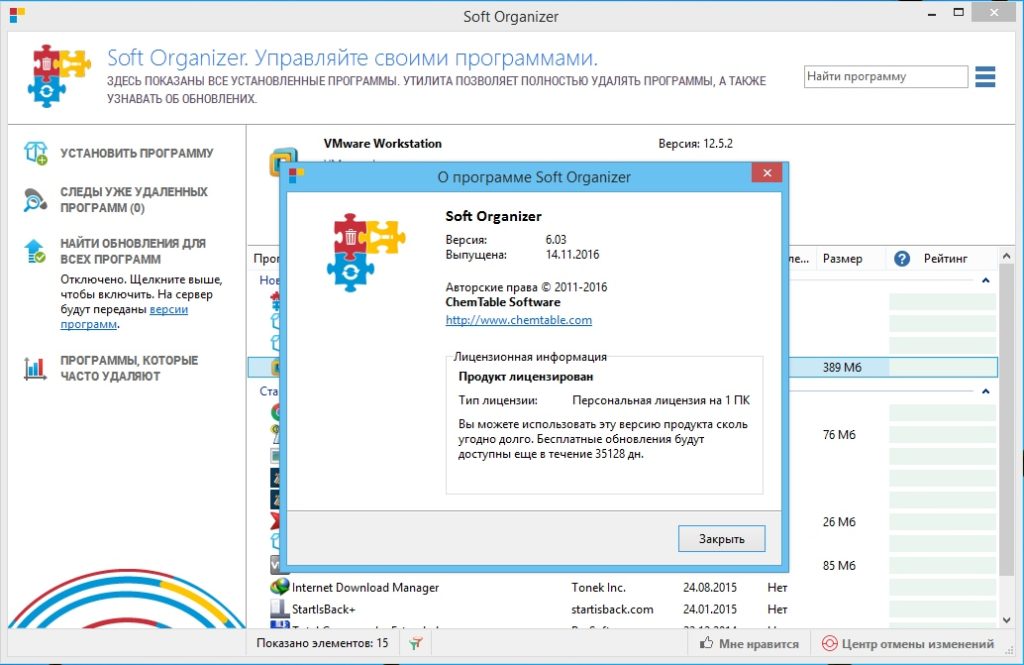This screenshot has height=665, width=1024.
Task: Click the filter funnel icon in status bar
Action: click(415, 643)
